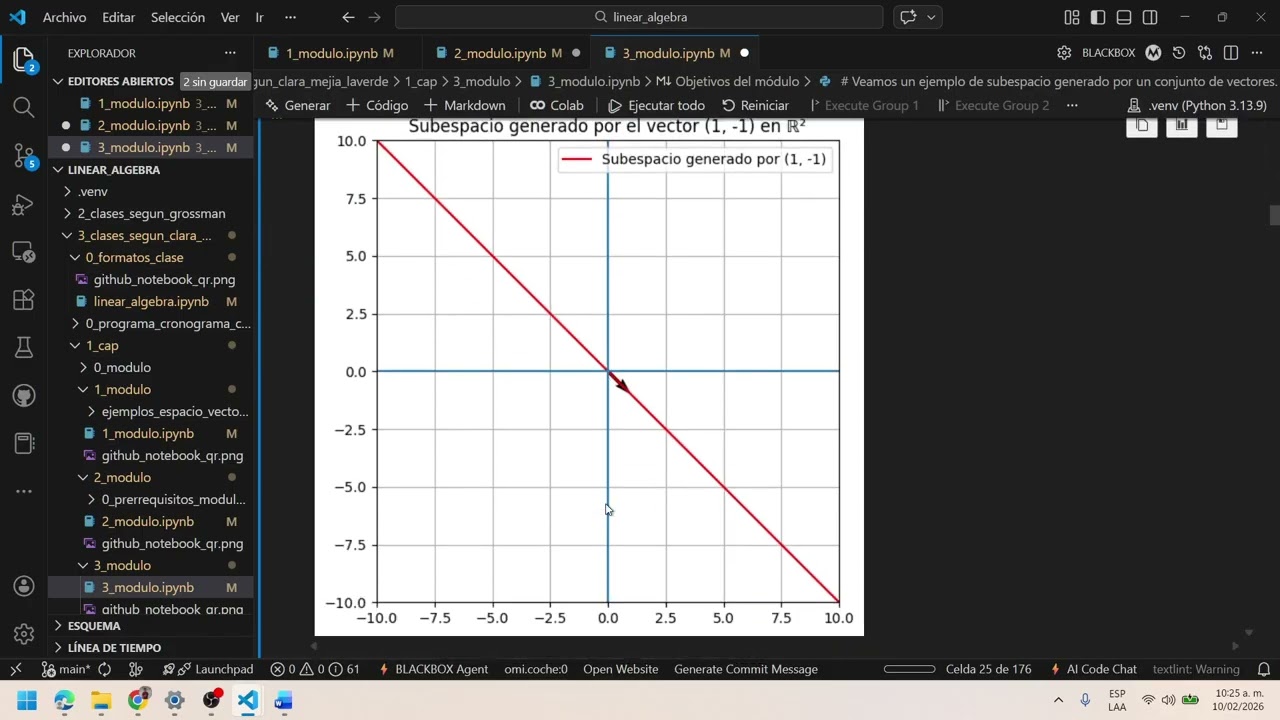Image resolution: width=1280 pixels, height=720 pixels.
Task: Open the Archivo menu
Action: point(64,17)
